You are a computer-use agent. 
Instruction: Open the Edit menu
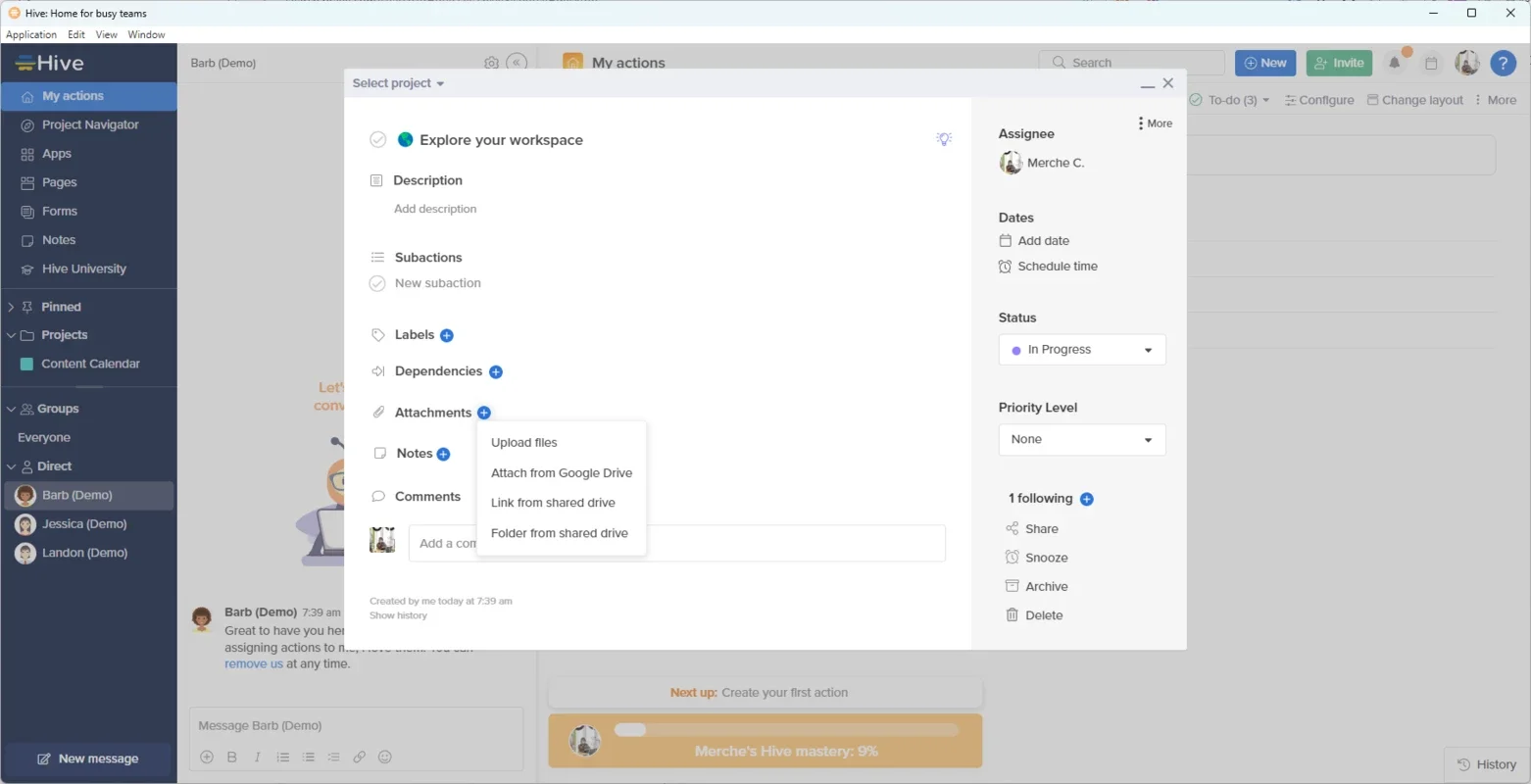[76, 34]
